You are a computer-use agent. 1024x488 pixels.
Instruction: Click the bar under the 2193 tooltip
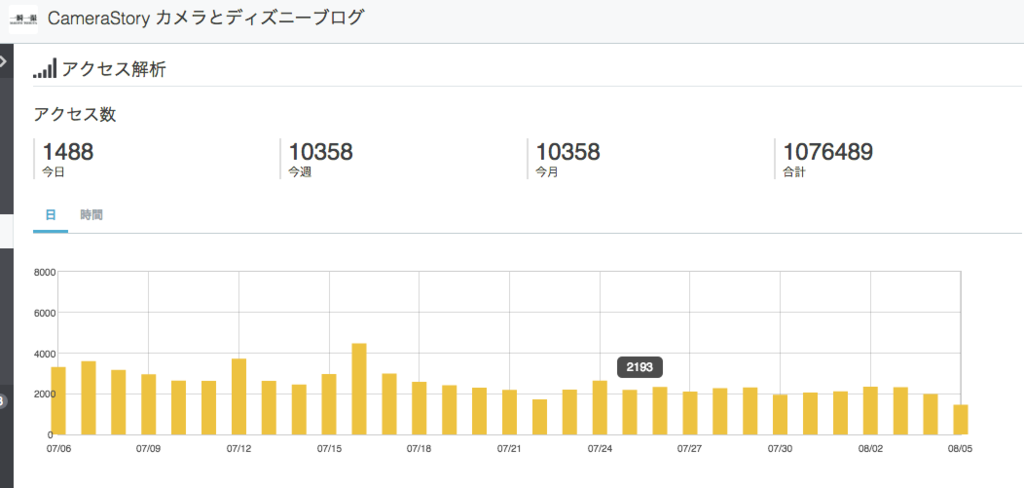(x=630, y=412)
